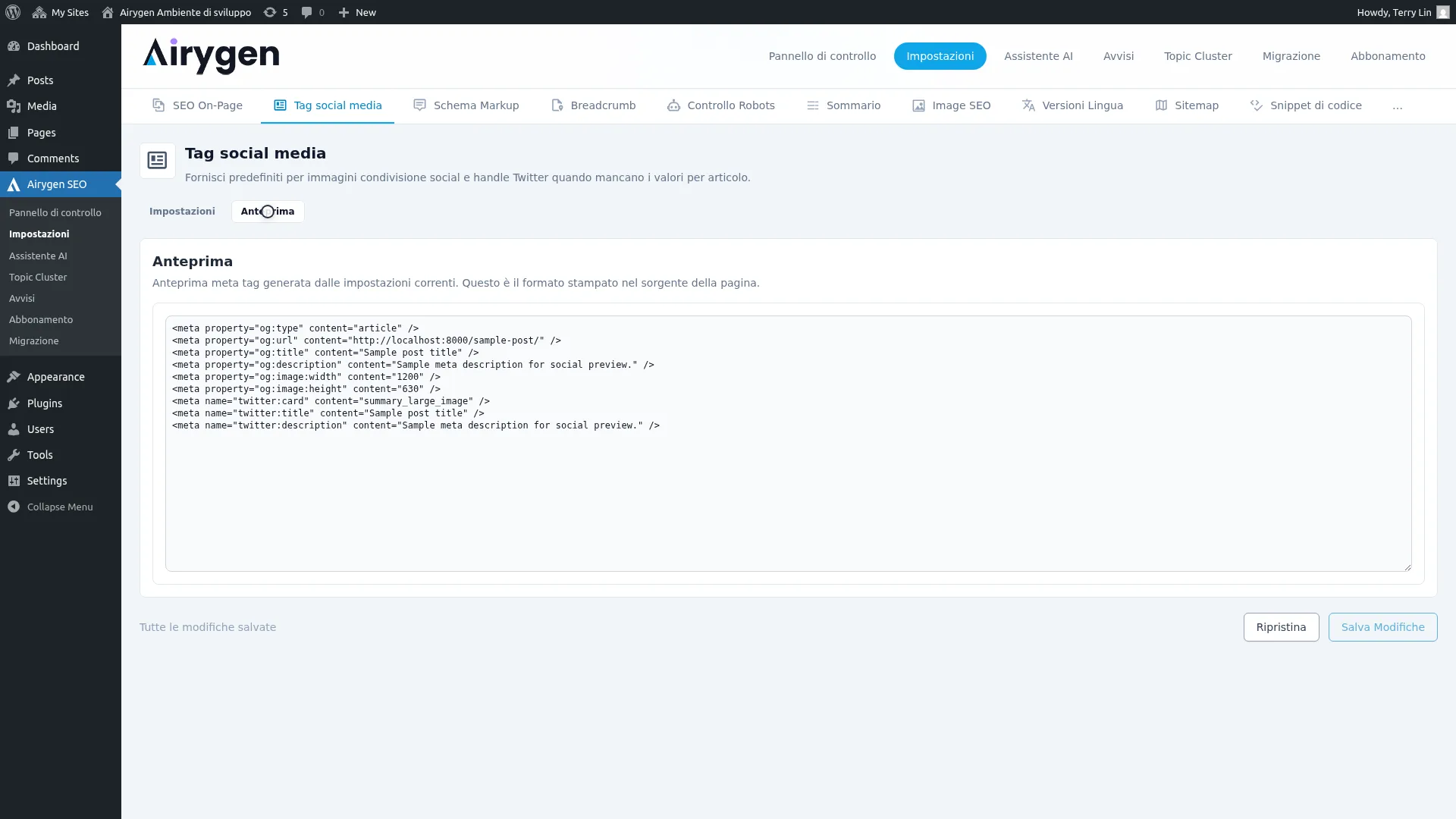Click the user avatar next to Terry Lin
This screenshot has width=1456, height=819.
coord(1442,12)
